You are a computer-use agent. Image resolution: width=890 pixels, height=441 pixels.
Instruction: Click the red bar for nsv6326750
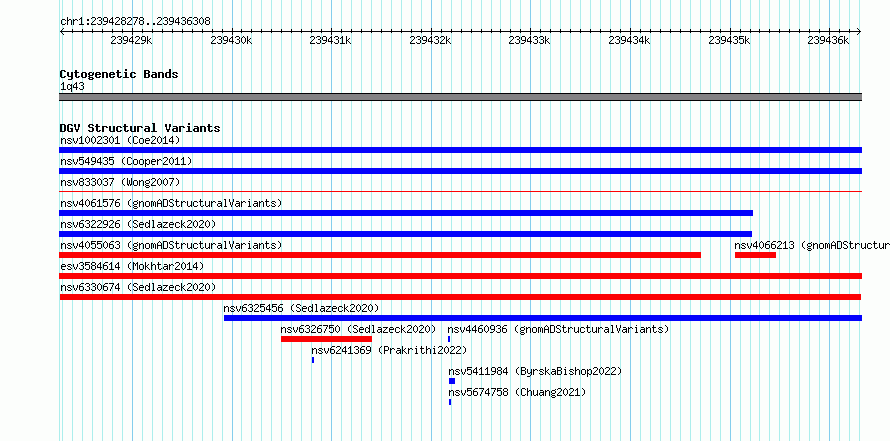(x=326, y=339)
